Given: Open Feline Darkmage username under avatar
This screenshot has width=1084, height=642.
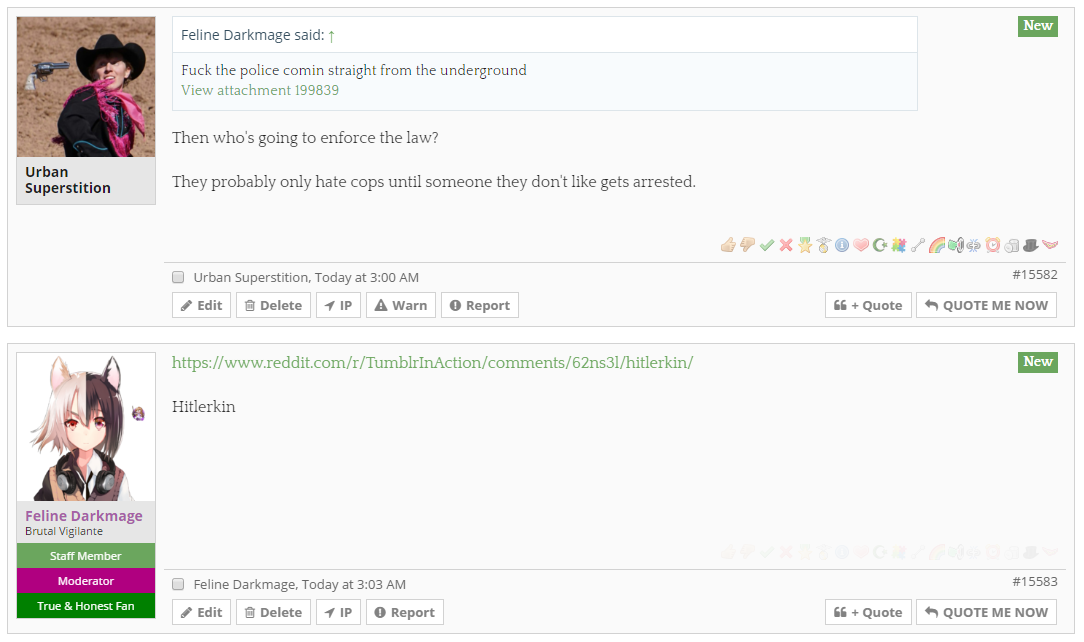Looking at the screenshot, I should [84, 516].
